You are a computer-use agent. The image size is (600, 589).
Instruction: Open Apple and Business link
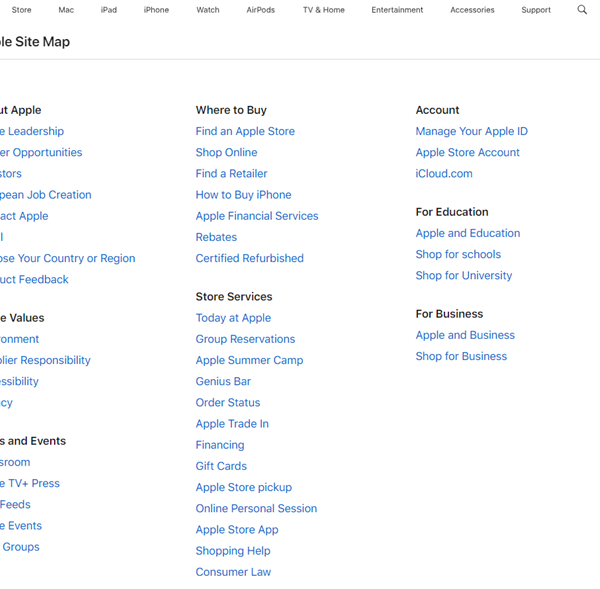pyautogui.click(x=465, y=335)
